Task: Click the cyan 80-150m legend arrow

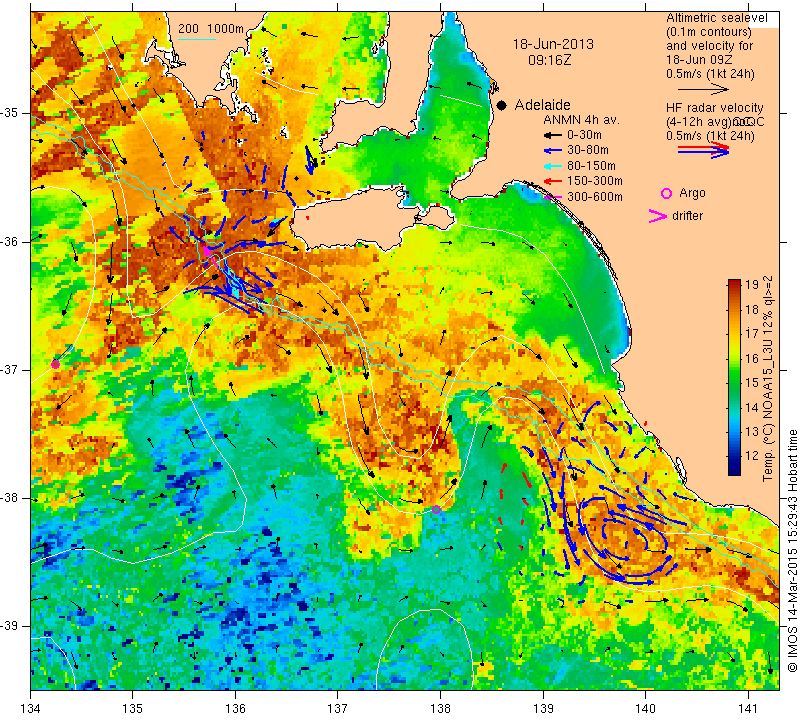Action: click(x=552, y=166)
